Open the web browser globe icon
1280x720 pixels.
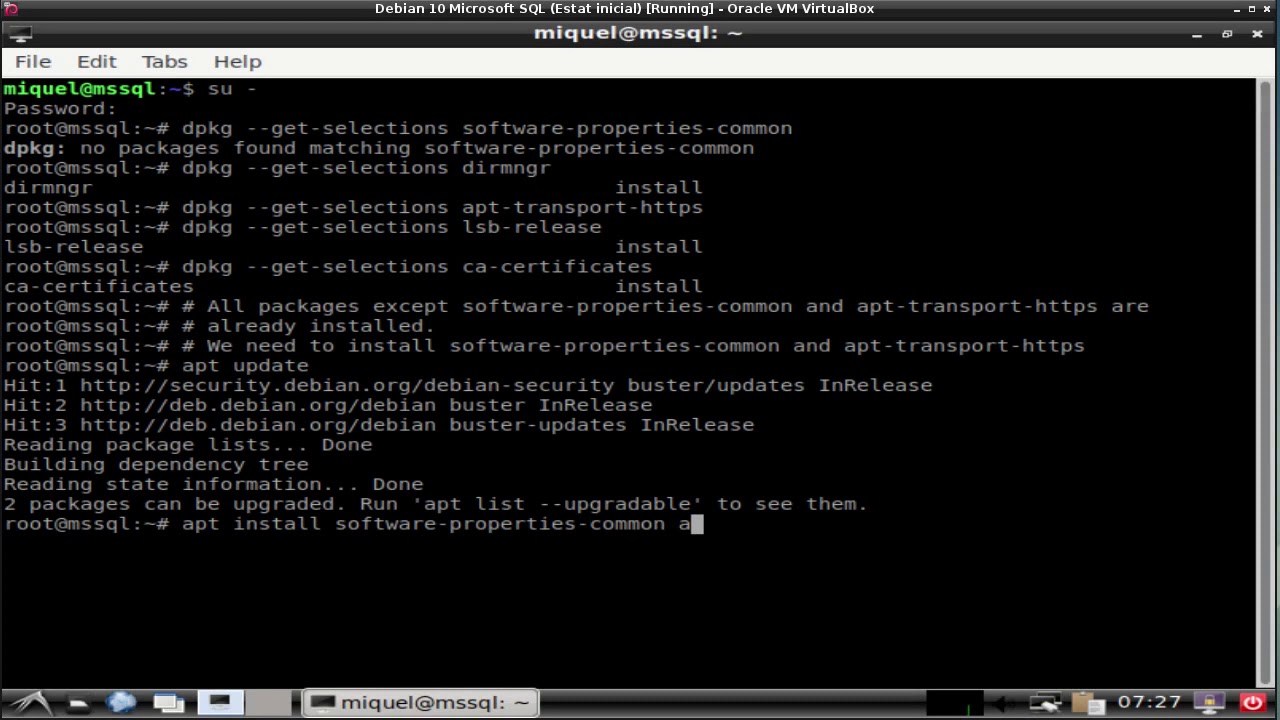click(121, 703)
